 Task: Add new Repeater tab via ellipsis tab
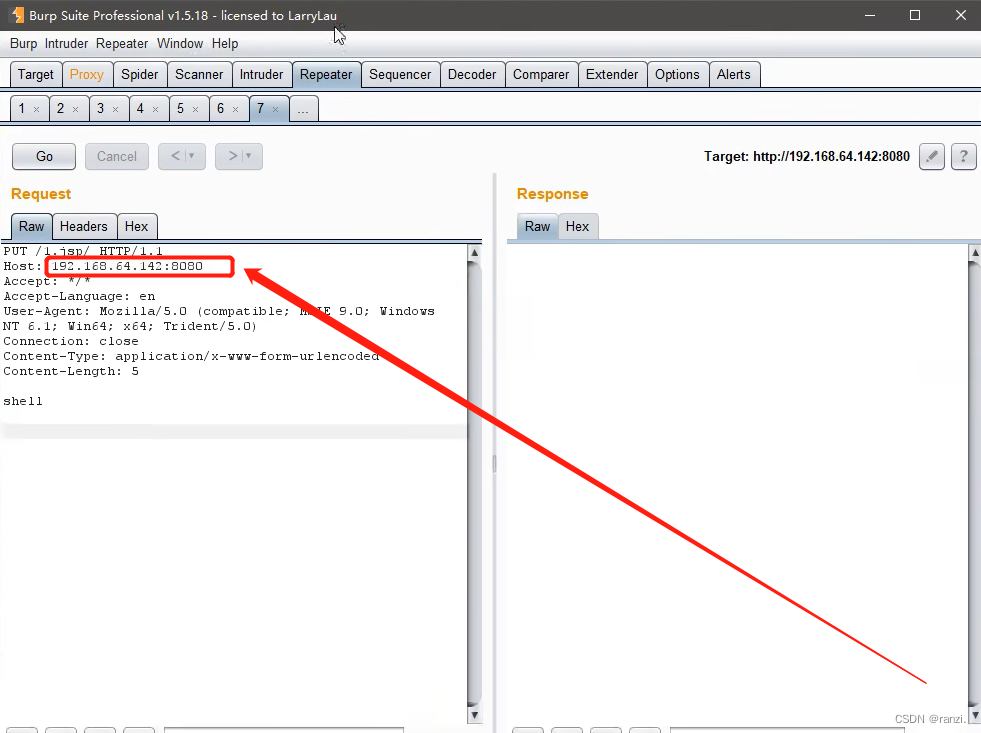pos(303,109)
